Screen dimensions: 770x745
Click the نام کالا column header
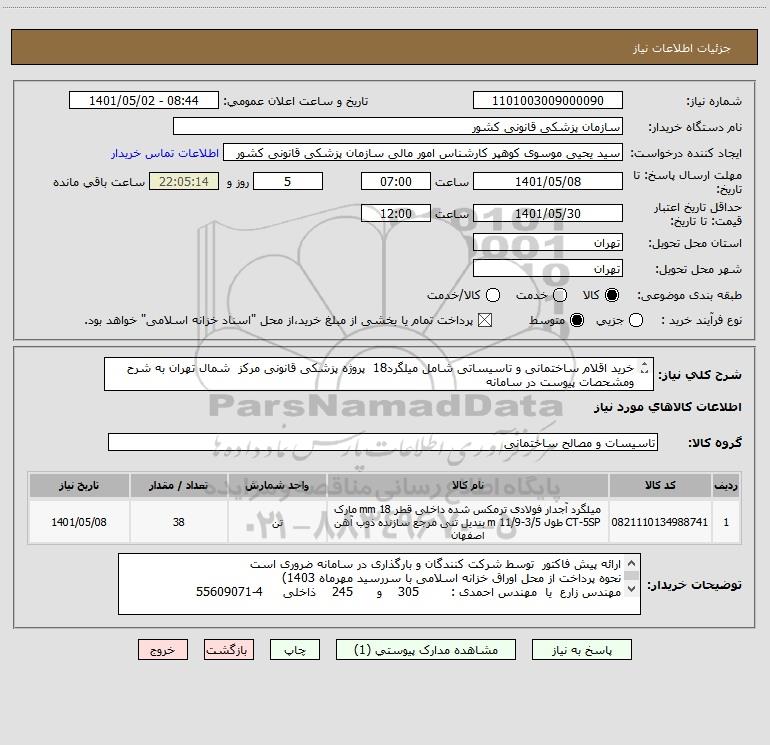pyautogui.click(x=468, y=485)
